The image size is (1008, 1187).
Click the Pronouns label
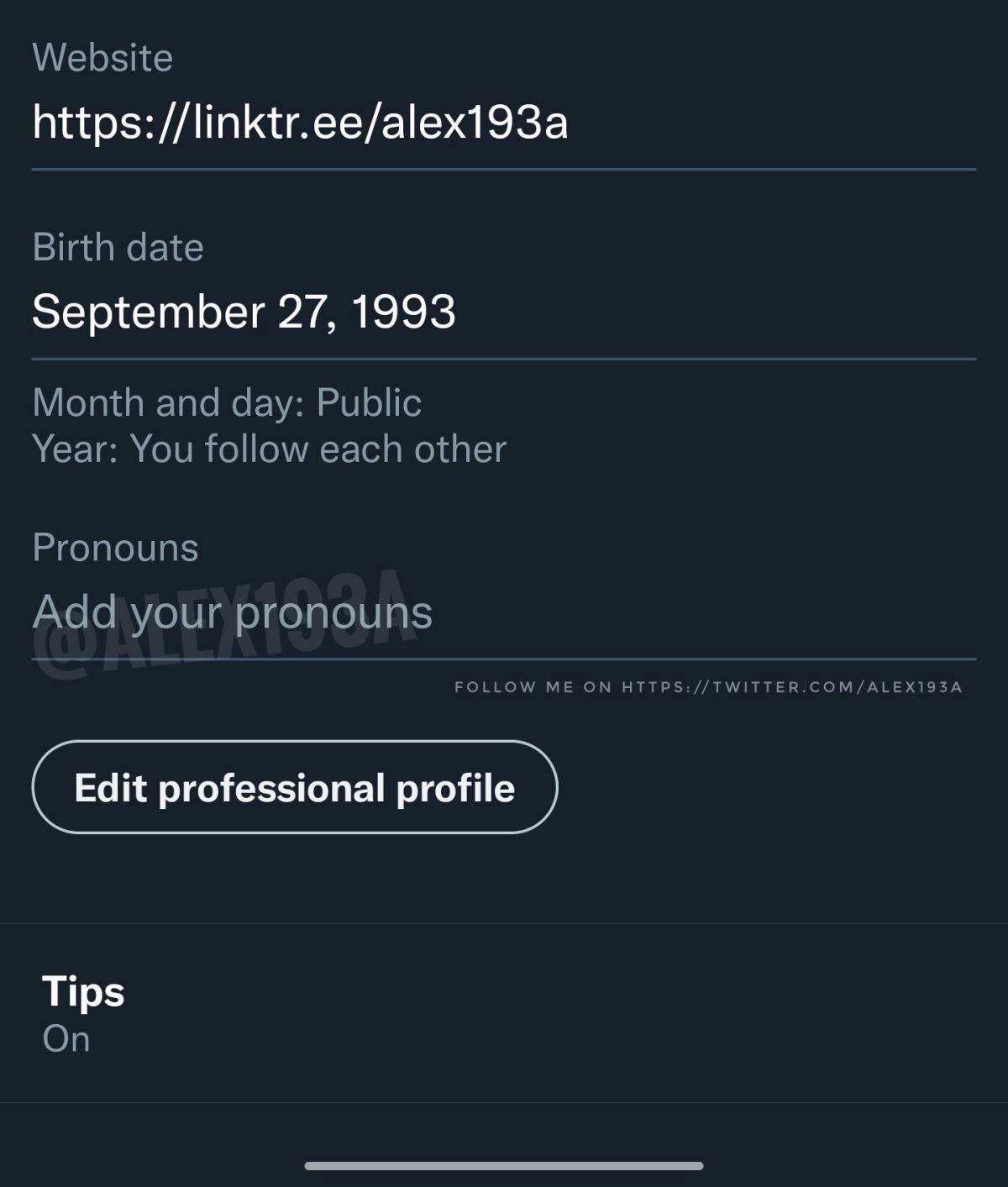[115, 548]
